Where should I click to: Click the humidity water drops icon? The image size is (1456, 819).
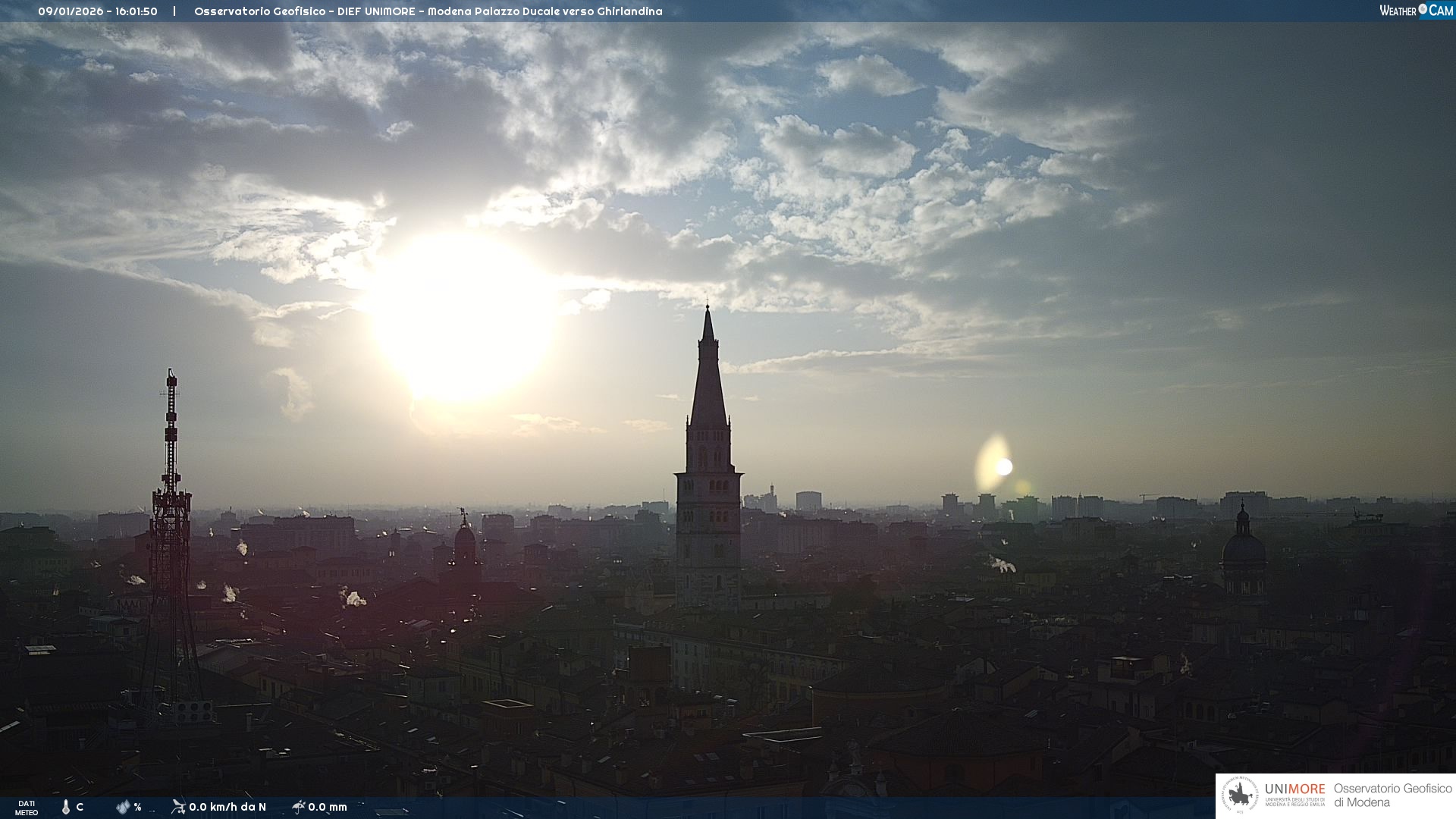point(122,807)
